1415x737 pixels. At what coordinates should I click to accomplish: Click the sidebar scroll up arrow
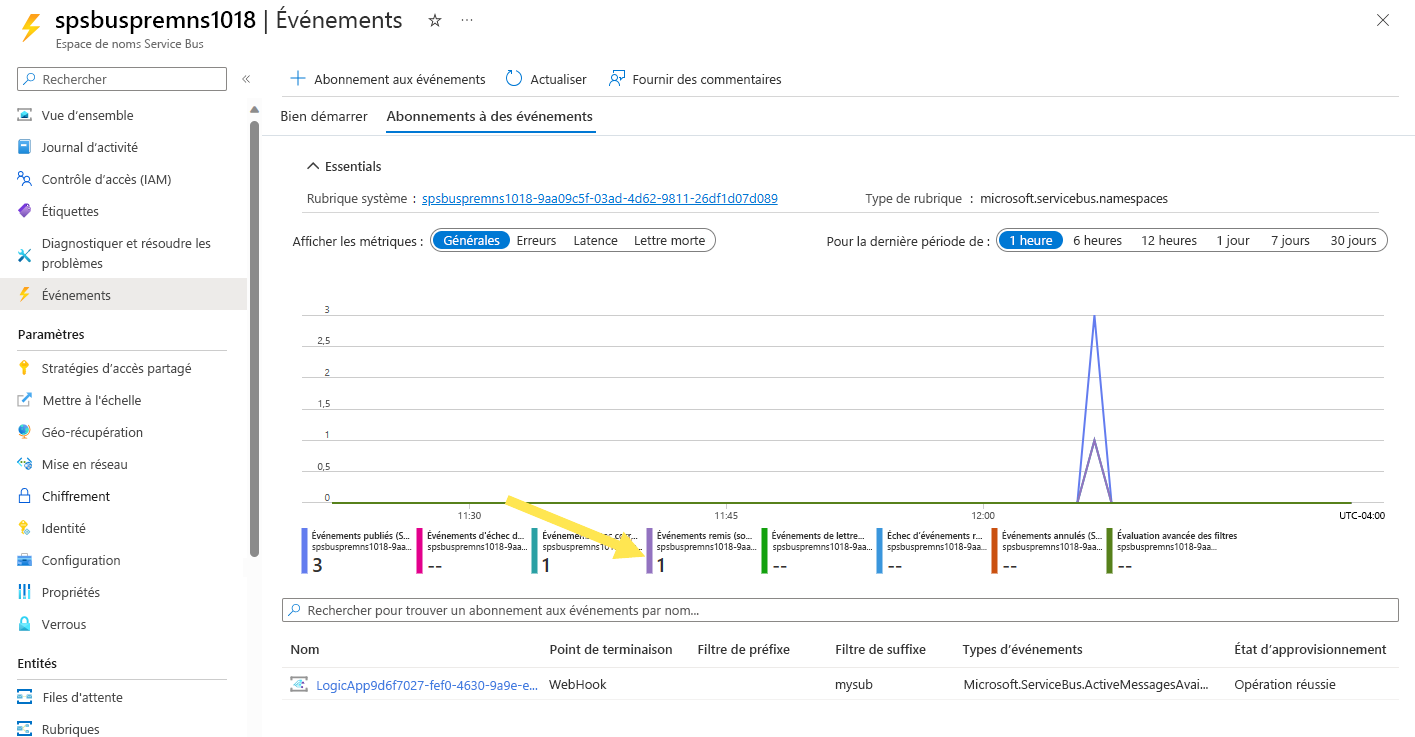pos(254,110)
